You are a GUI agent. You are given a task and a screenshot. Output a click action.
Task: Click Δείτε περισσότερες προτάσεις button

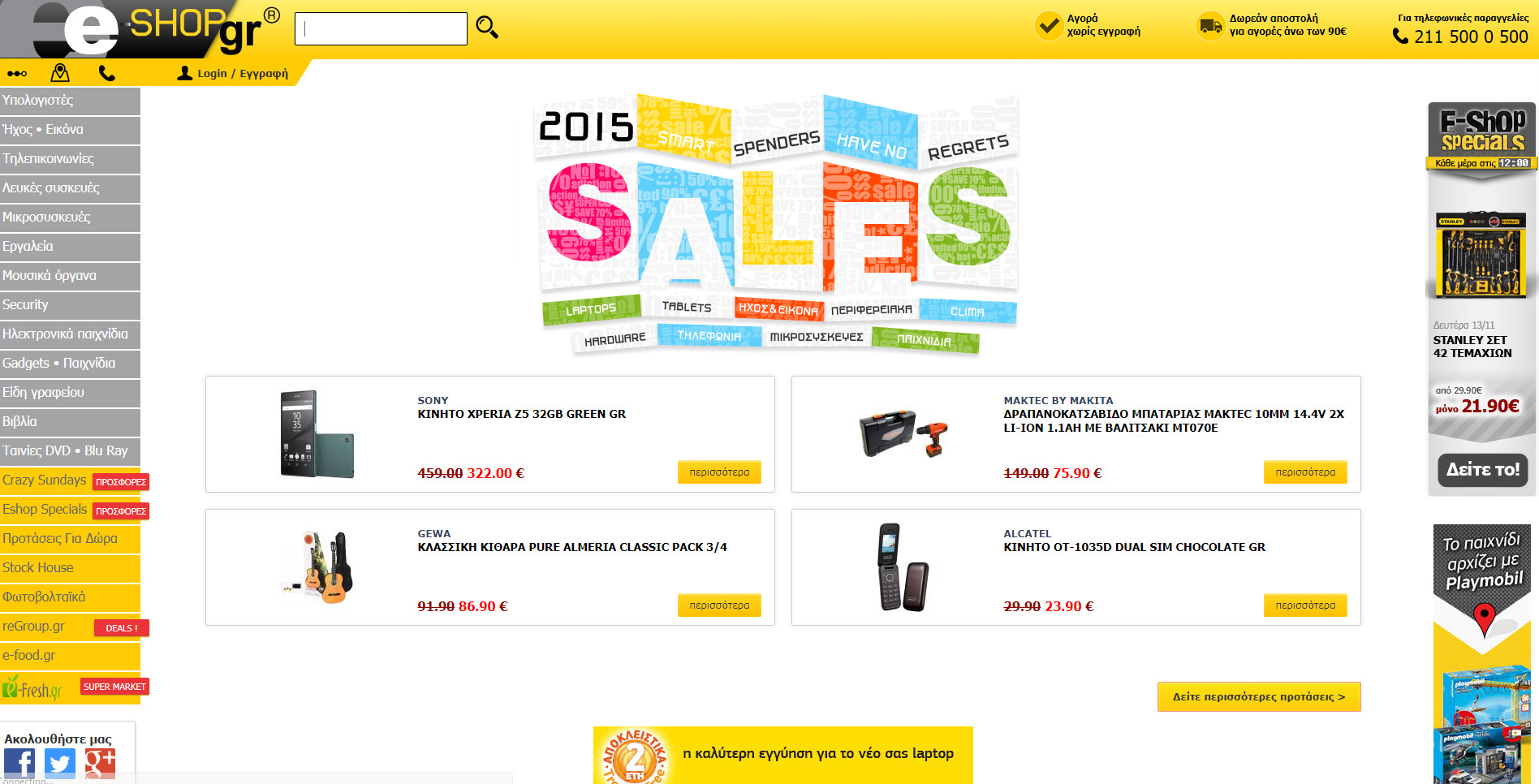click(1259, 696)
